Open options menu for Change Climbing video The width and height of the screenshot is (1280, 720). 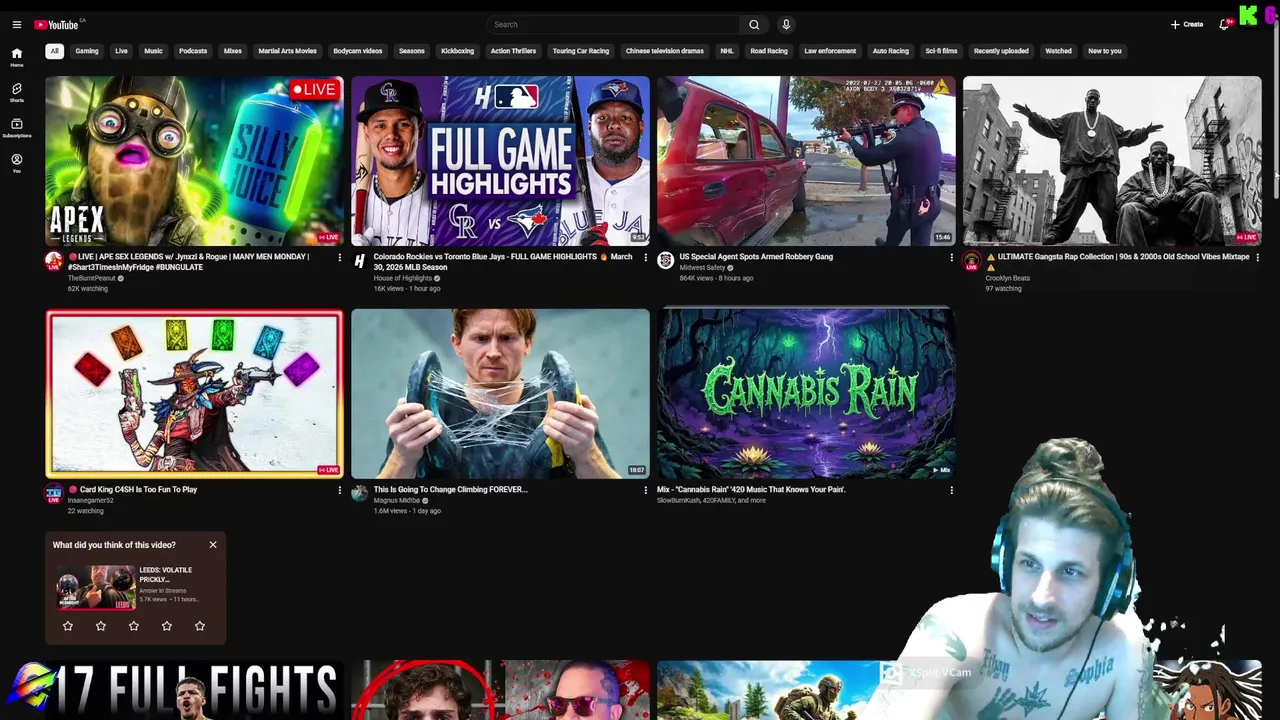(645, 490)
